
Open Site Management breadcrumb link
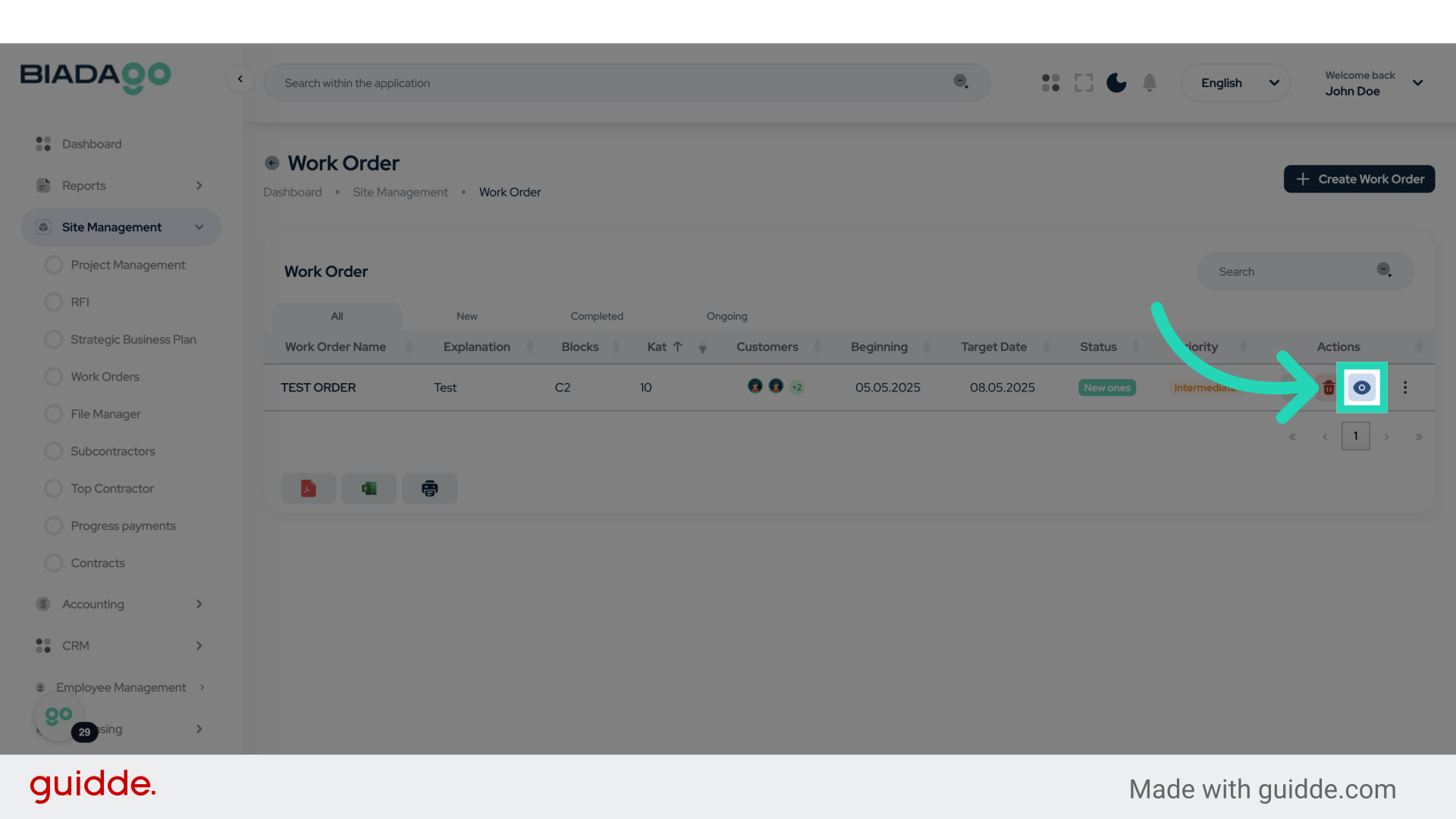coord(400,193)
